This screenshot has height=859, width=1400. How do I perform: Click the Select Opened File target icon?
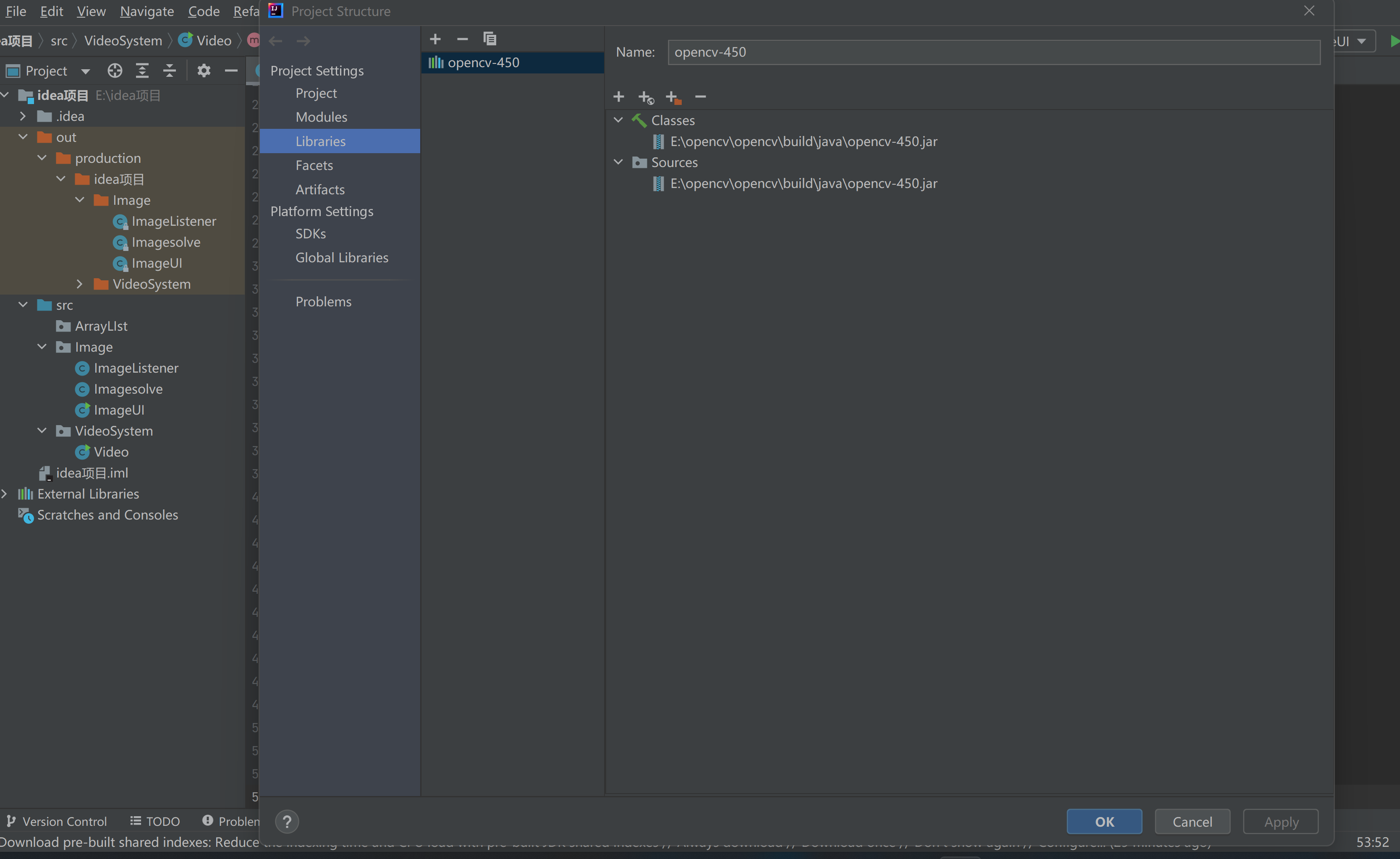tap(115, 70)
